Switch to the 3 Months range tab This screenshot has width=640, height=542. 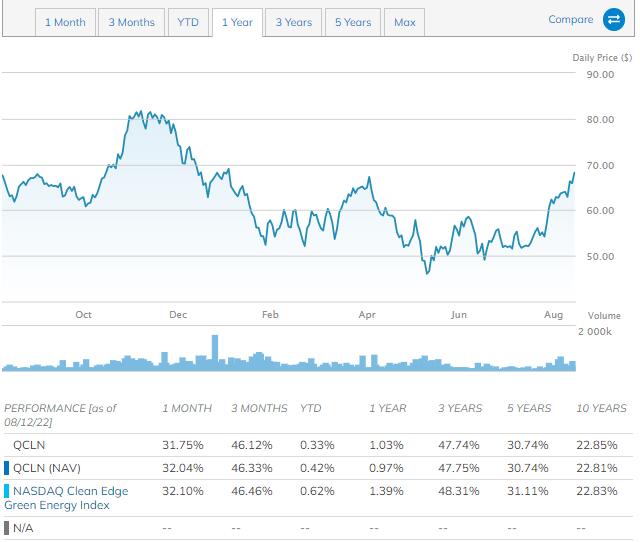pyautogui.click(x=131, y=22)
